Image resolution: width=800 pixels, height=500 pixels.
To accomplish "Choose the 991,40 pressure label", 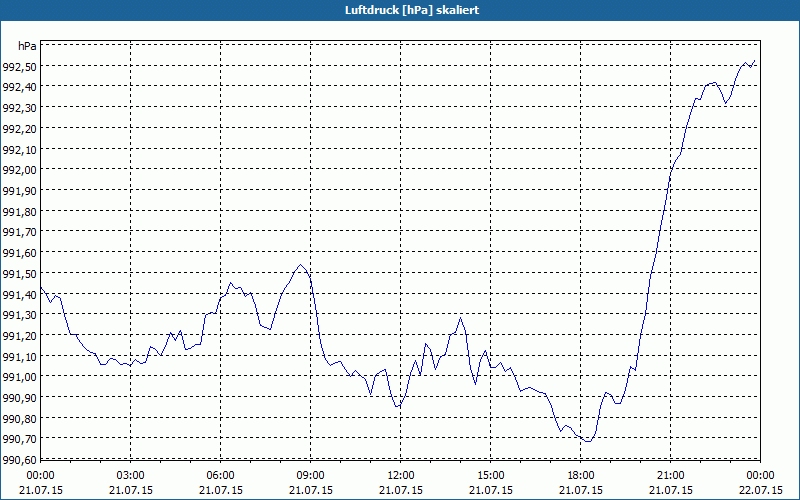I will coord(19,294).
